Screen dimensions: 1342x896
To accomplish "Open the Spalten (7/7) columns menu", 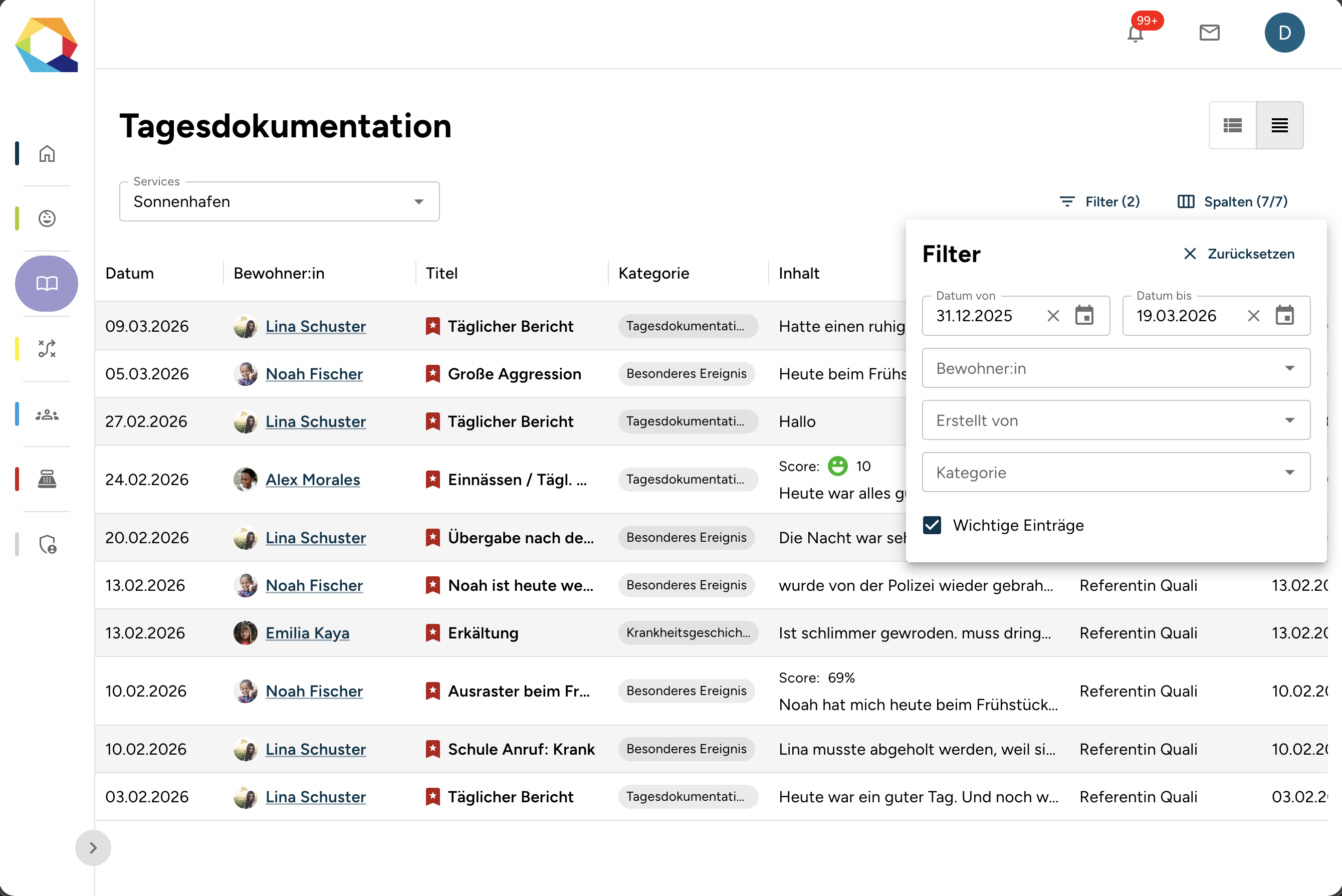I will pyautogui.click(x=1232, y=202).
